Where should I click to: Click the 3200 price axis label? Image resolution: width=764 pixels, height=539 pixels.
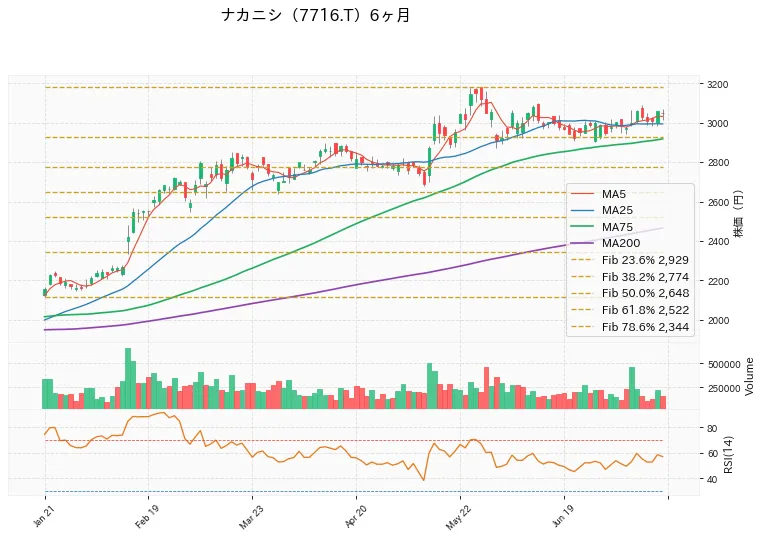tap(718, 84)
